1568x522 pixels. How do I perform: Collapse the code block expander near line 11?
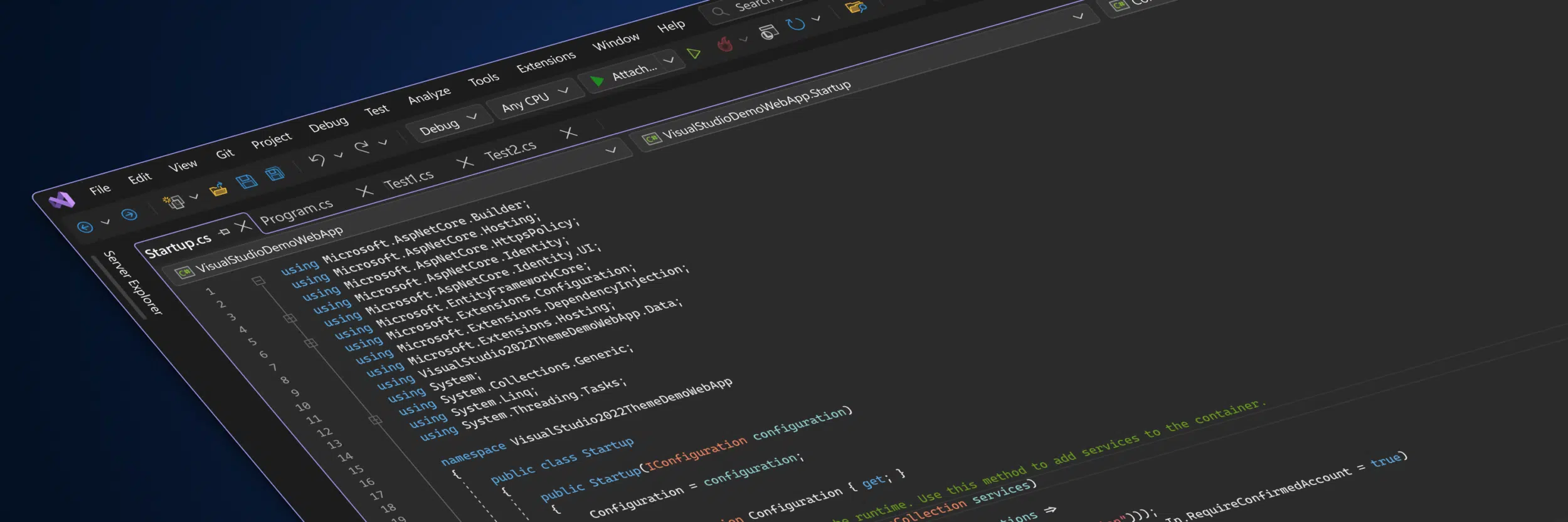tap(375, 419)
